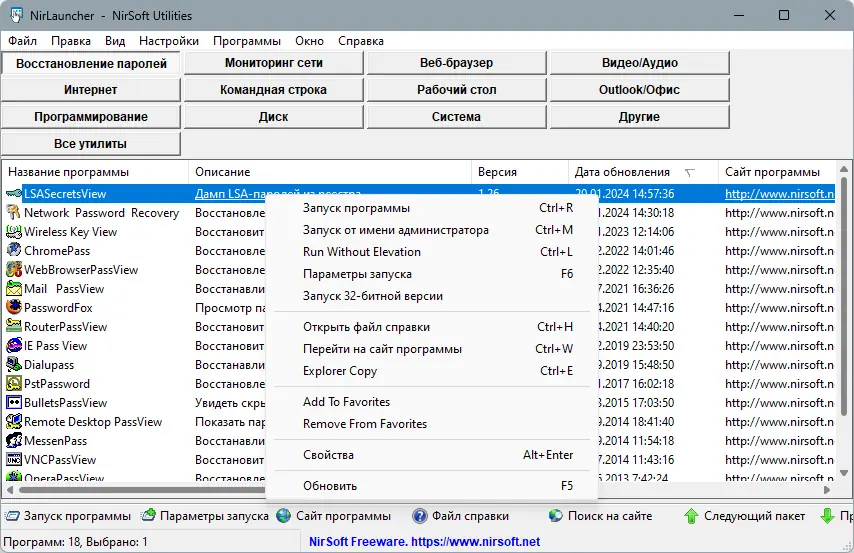The width and height of the screenshot is (854, 553).
Task: Click the Сайт программы globe icon
Action: pos(284,515)
